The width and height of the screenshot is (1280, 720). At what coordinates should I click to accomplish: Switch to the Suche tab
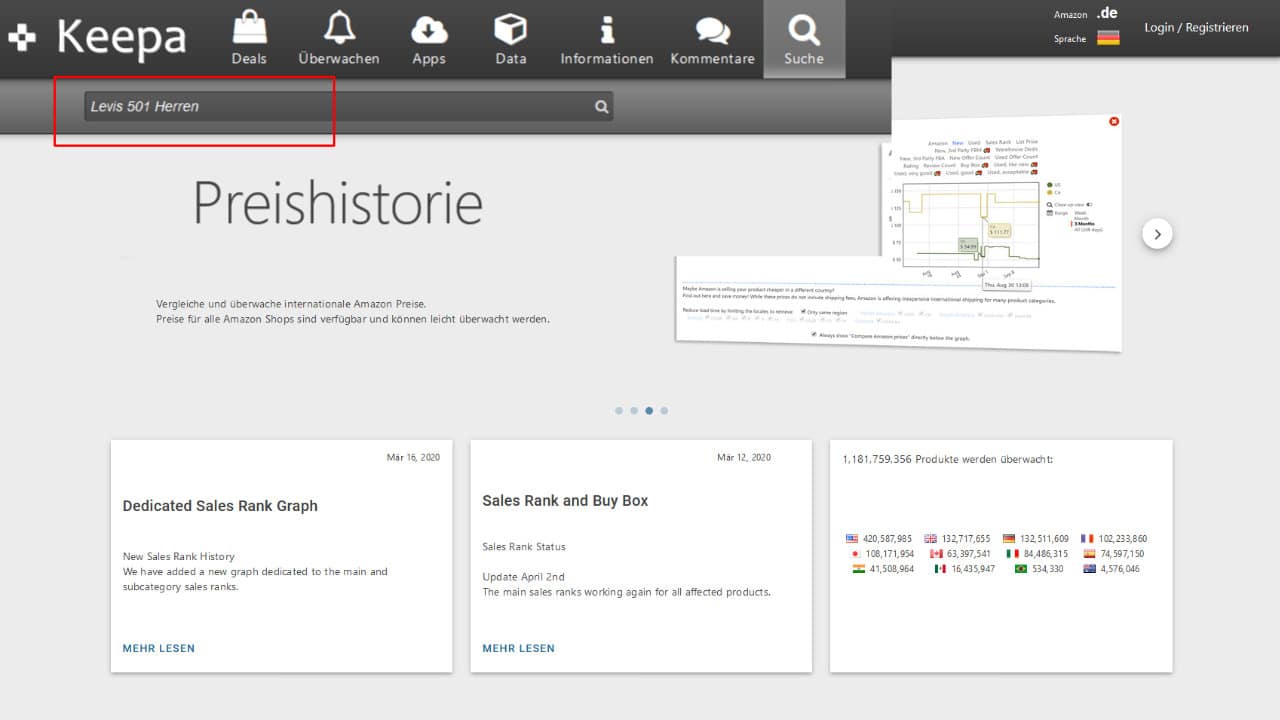pyautogui.click(x=804, y=39)
